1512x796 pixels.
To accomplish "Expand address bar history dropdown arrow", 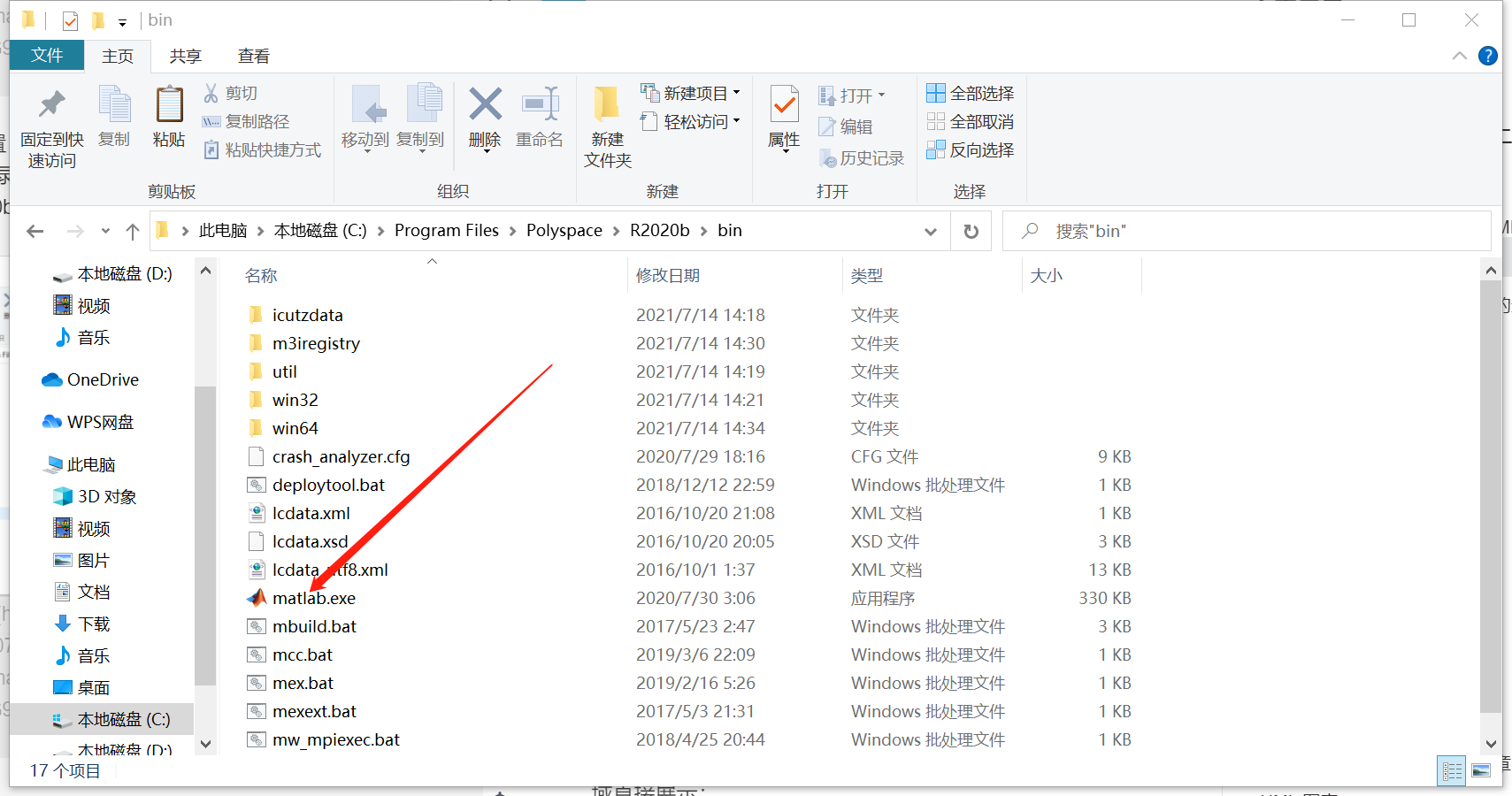I will pos(931,231).
